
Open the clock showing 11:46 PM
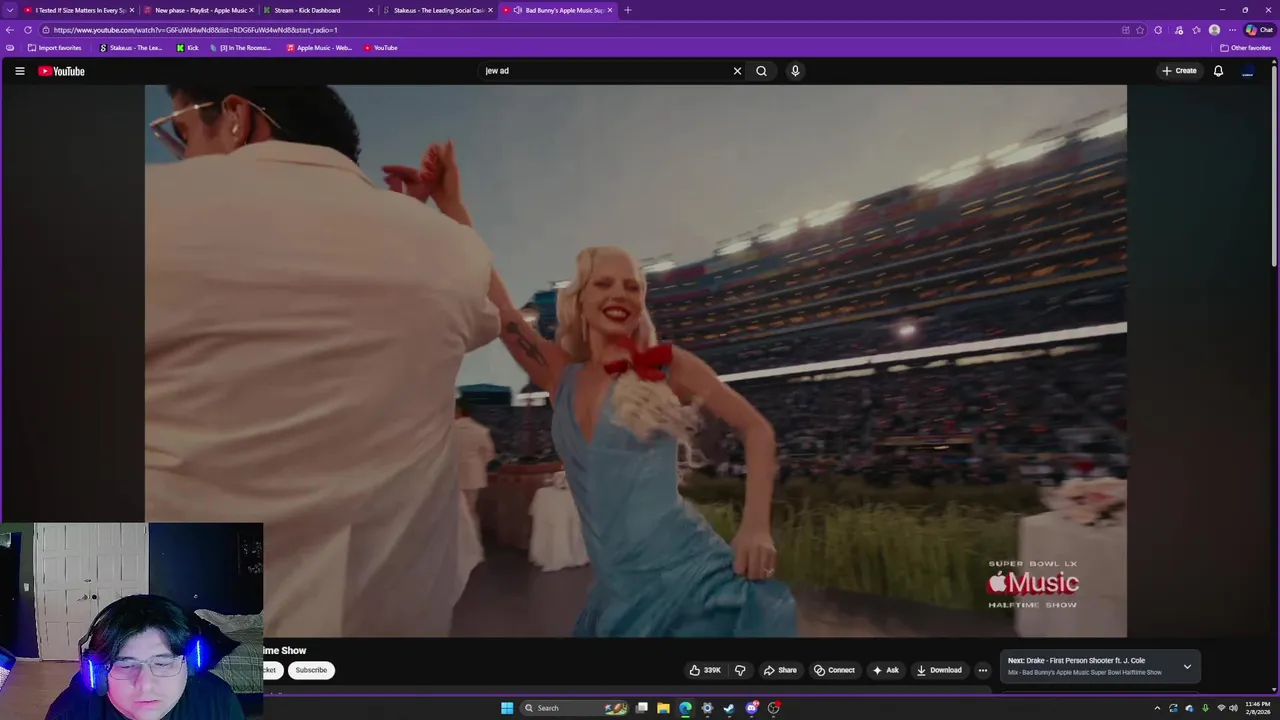tap(1257, 708)
